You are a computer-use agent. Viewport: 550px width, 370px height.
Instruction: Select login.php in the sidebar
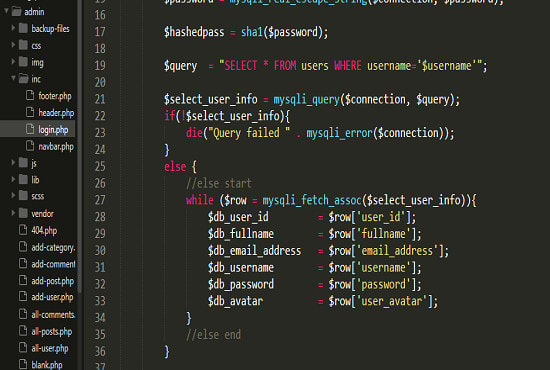(53, 130)
